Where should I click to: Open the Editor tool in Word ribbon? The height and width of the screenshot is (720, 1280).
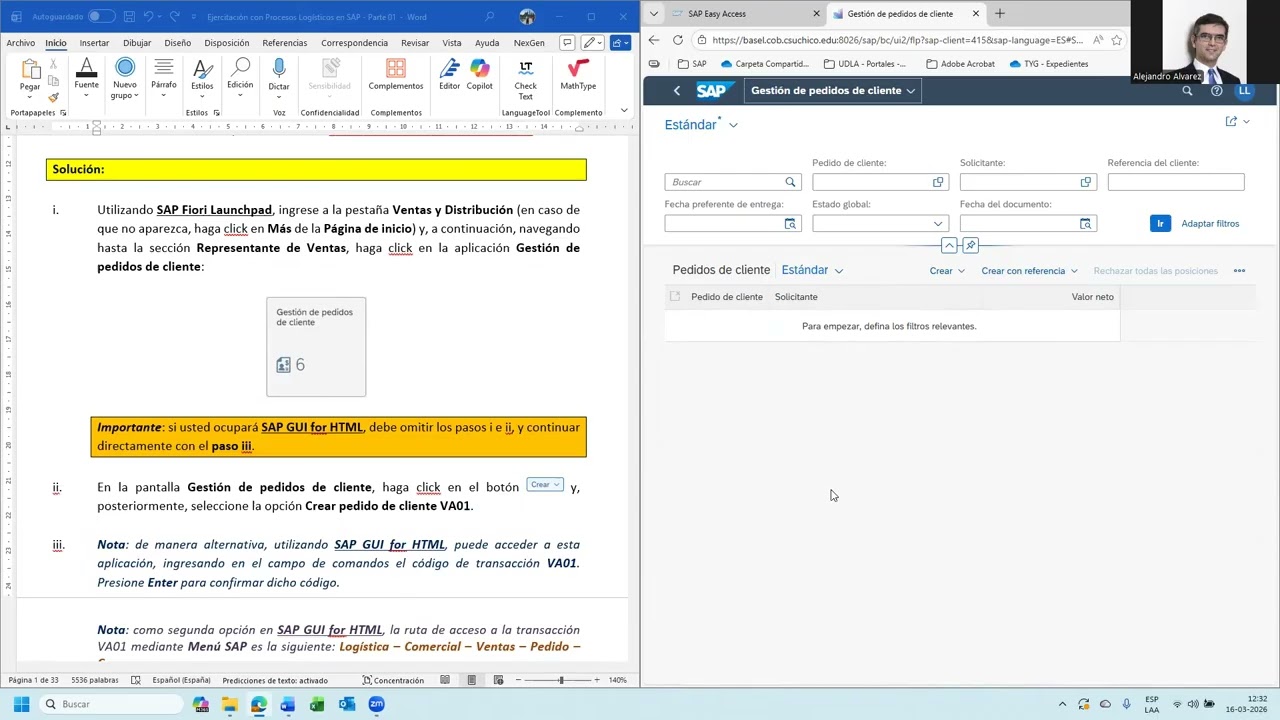450,75
